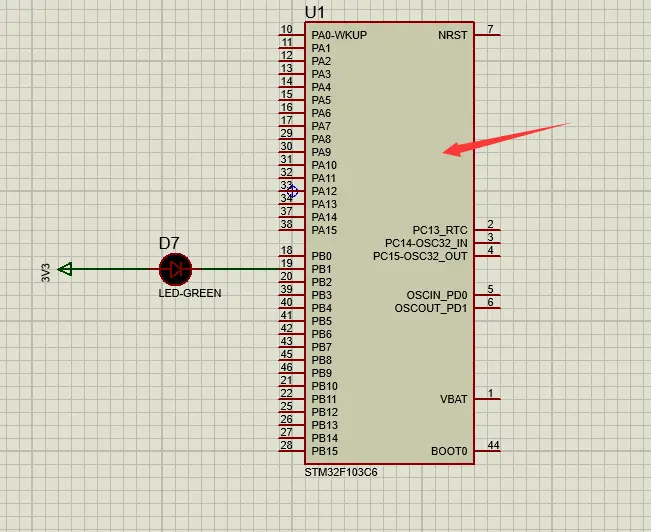
Task: Click the PA7 pin label
Action: coord(321,126)
